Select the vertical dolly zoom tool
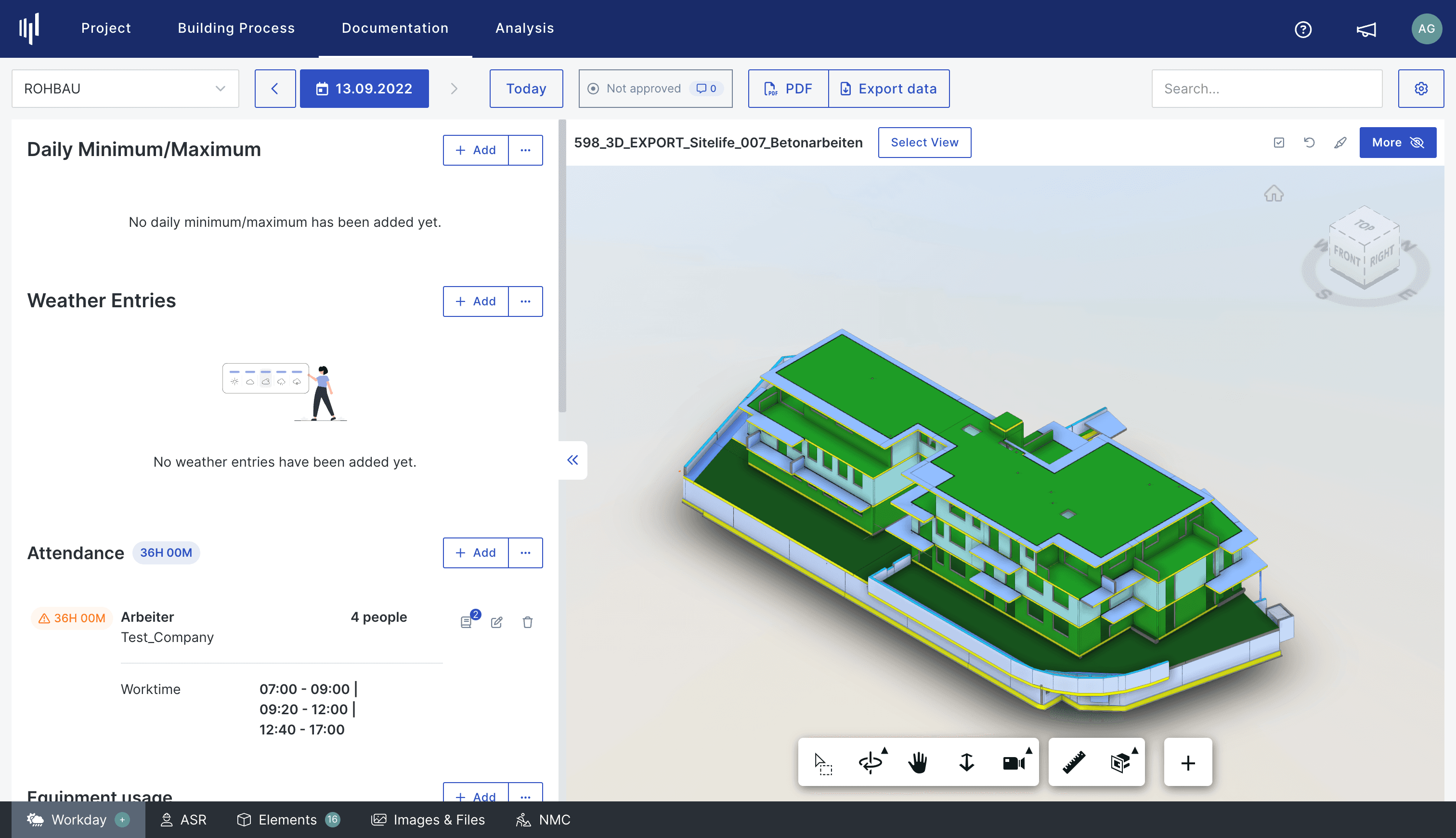The height and width of the screenshot is (838, 1456). pos(966,762)
